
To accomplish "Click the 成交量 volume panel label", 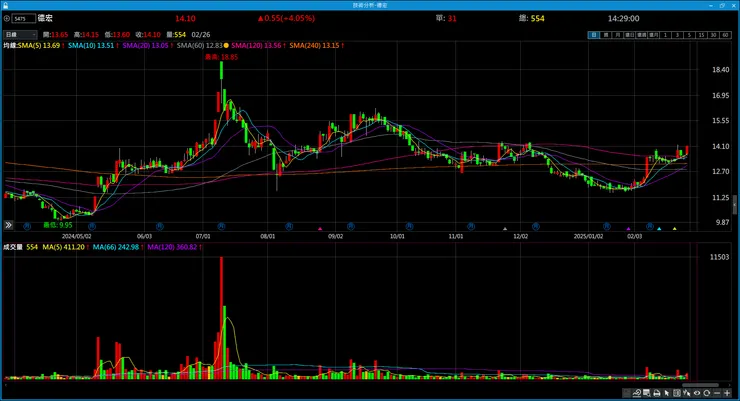I will click(x=13, y=247).
